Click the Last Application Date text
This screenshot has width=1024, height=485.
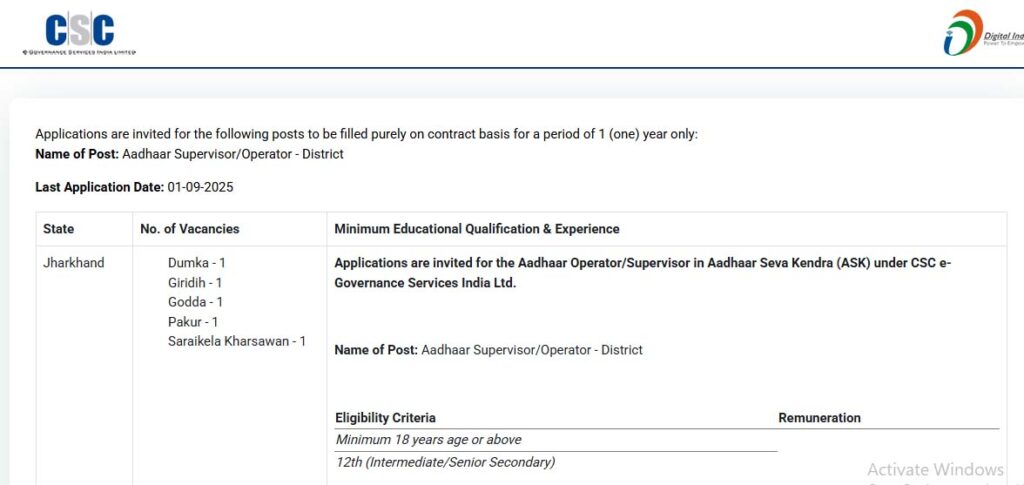pyautogui.click(x=134, y=187)
